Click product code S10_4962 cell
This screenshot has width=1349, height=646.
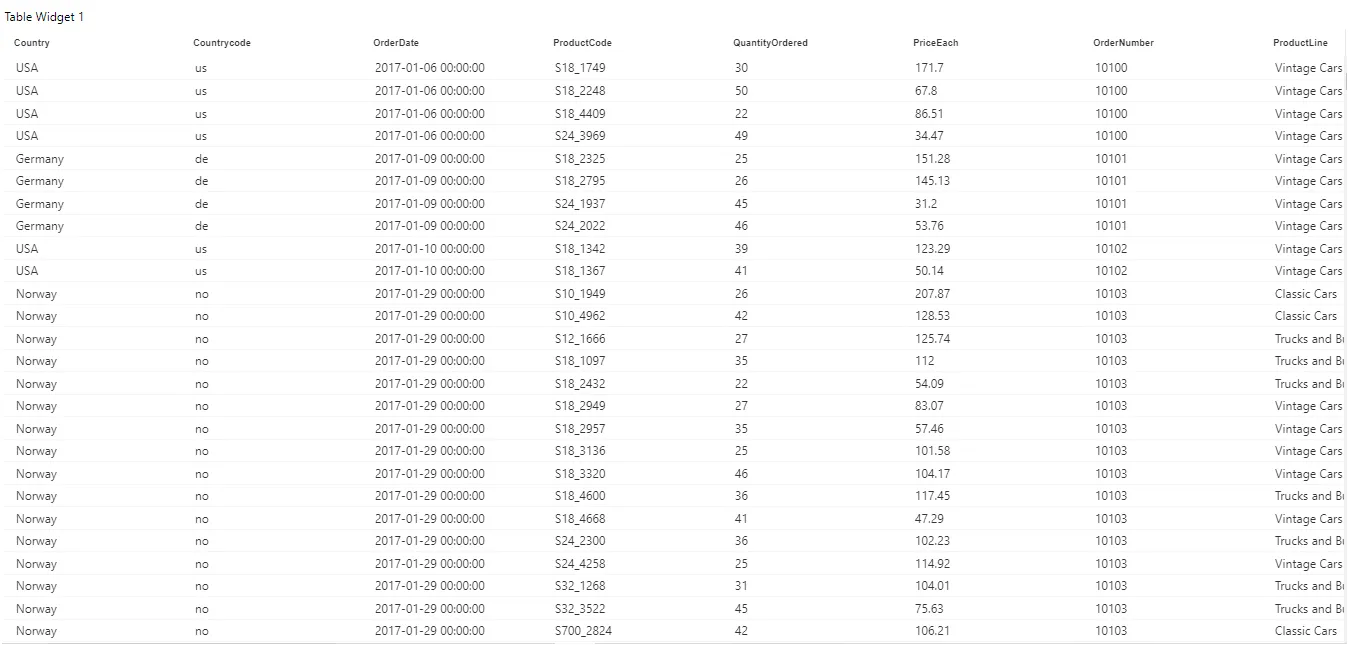tap(580, 316)
